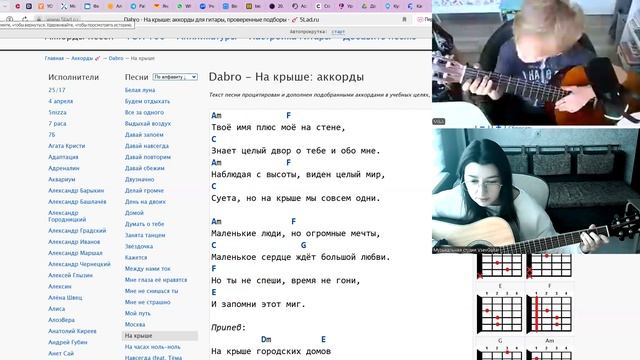Click the 'Dm' chord in the Припев
Image resolution: width=640 pixels, height=360 pixels.
266,339
